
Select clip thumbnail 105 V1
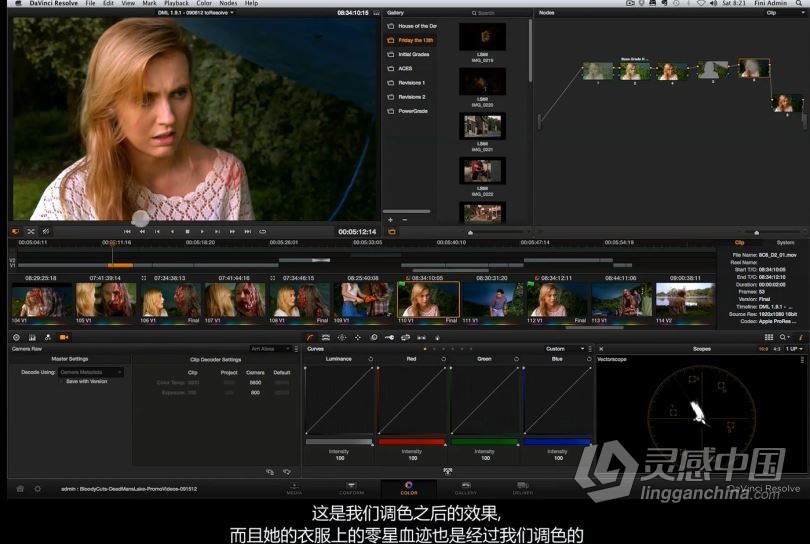pyautogui.click(x=106, y=300)
